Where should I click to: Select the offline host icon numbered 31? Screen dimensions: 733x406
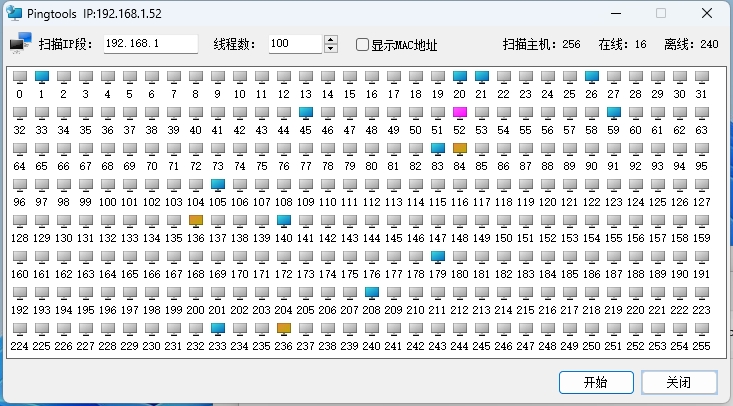(702, 77)
